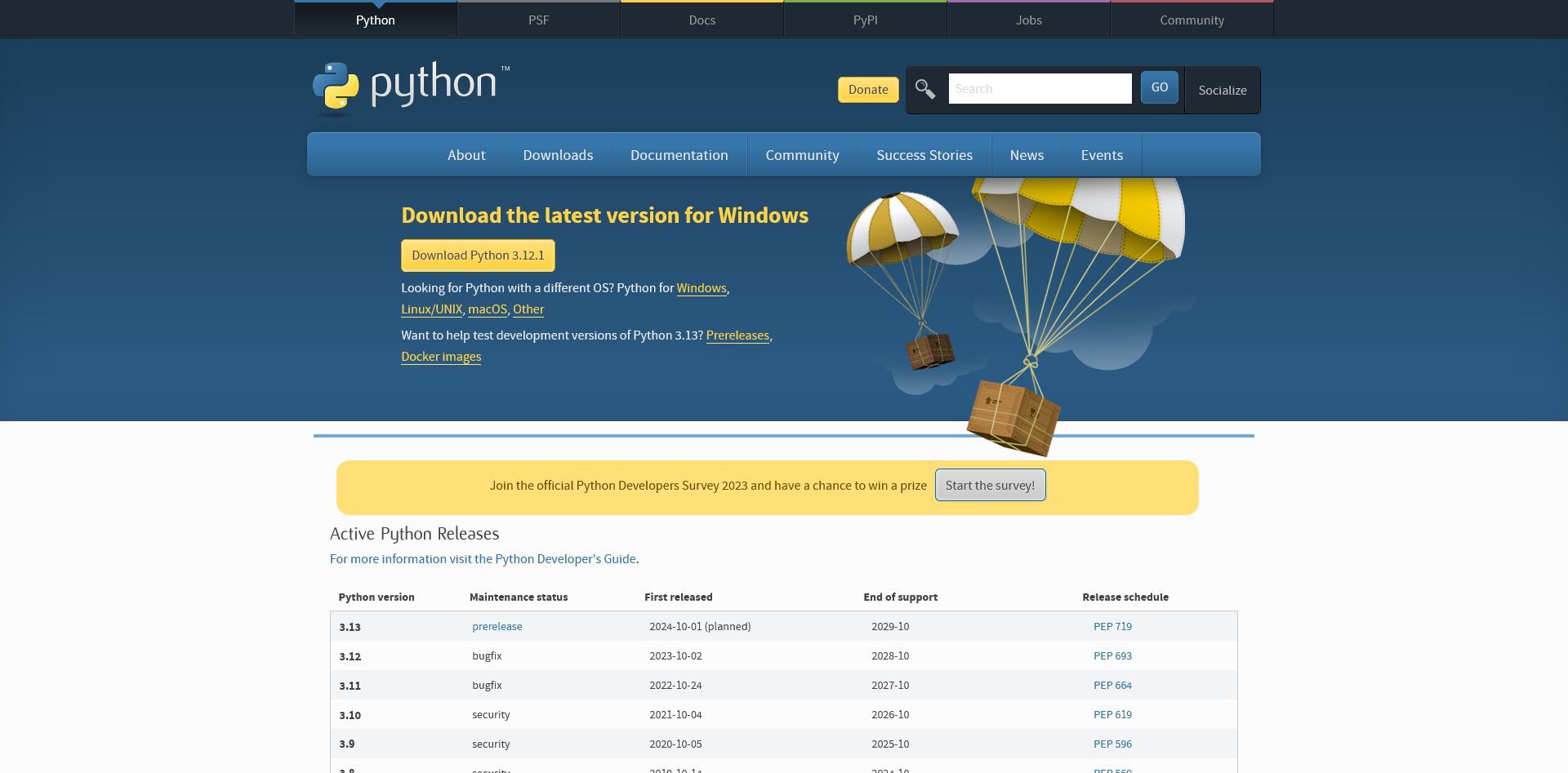Open the Events navigation menu

pyautogui.click(x=1102, y=155)
